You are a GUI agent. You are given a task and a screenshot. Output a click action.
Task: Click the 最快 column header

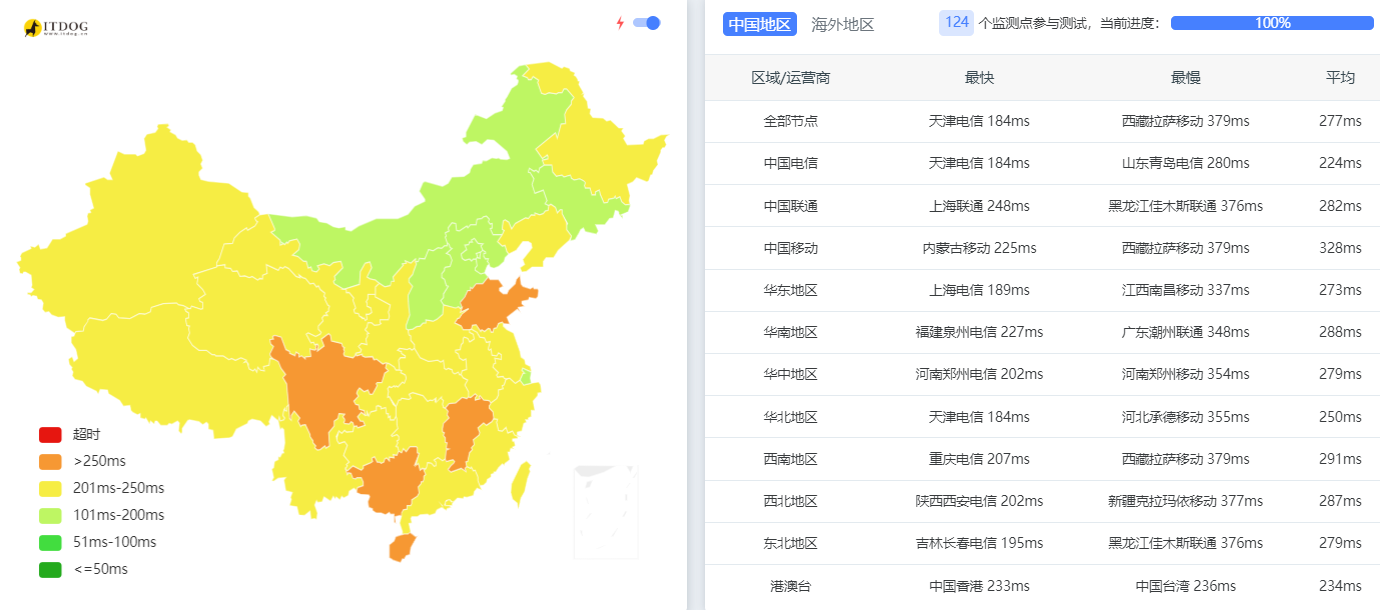[979, 78]
